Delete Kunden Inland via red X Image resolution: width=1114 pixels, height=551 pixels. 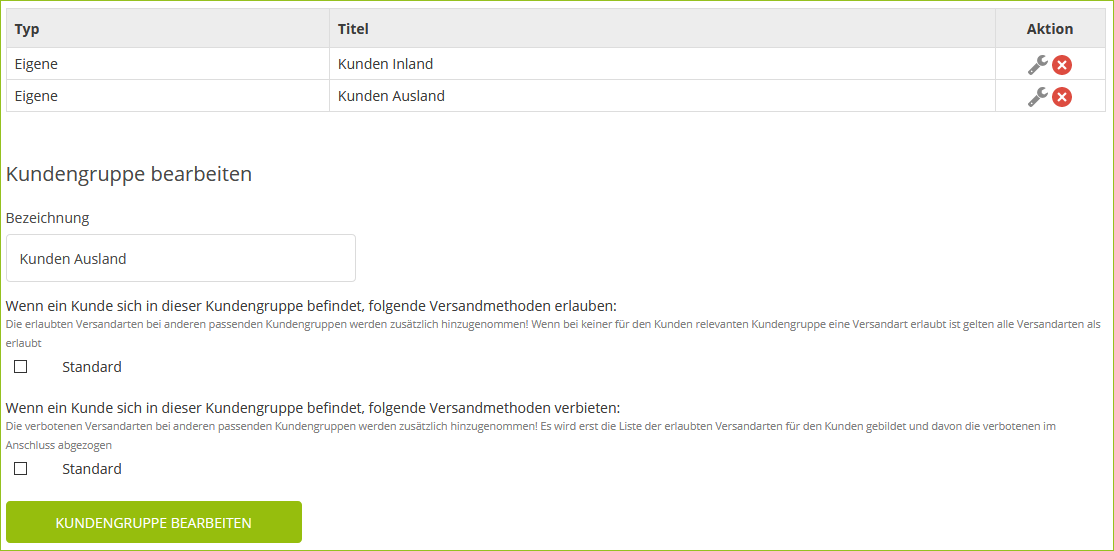(x=1062, y=65)
